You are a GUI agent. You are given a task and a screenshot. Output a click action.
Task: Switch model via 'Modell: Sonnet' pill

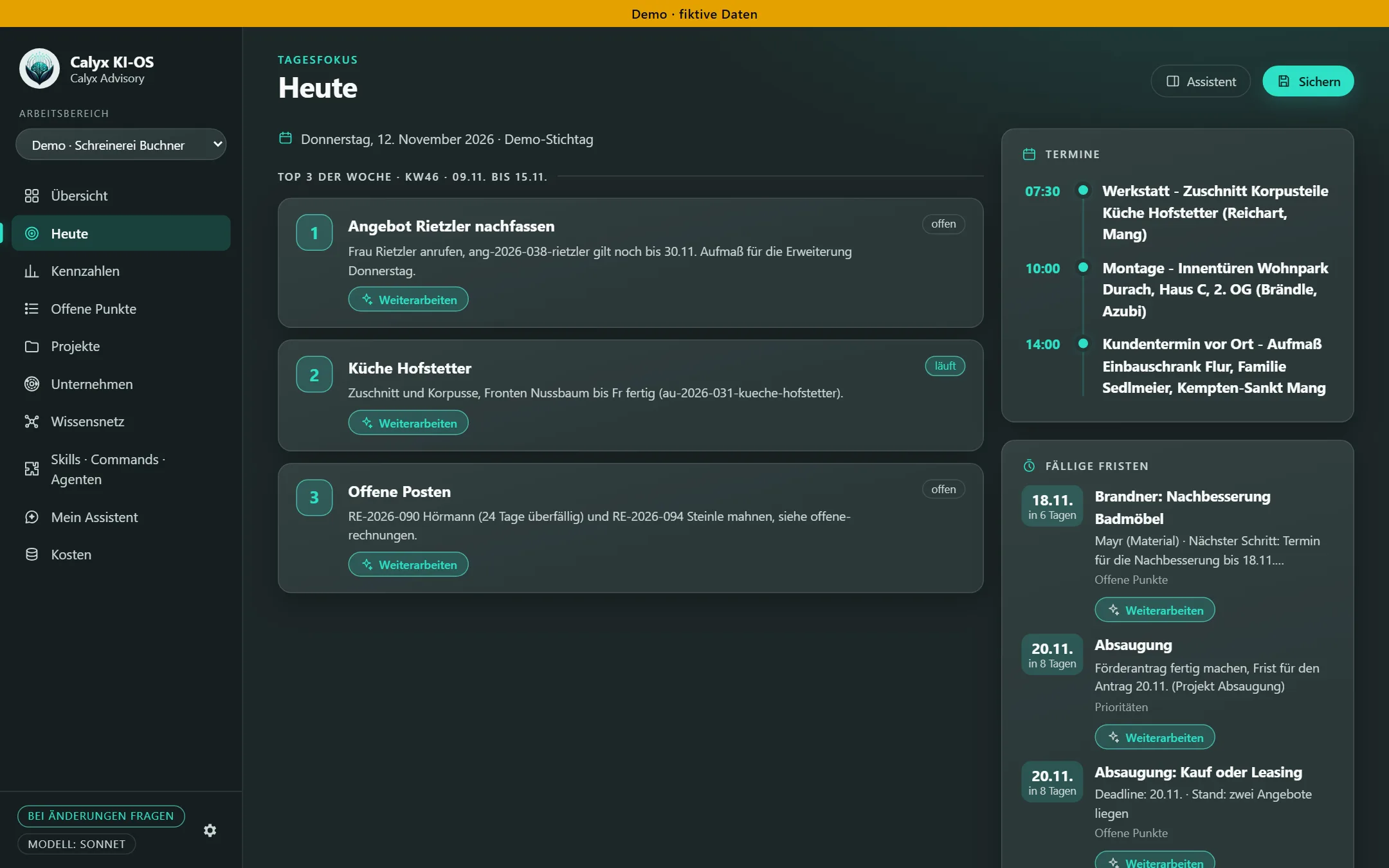pos(77,844)
